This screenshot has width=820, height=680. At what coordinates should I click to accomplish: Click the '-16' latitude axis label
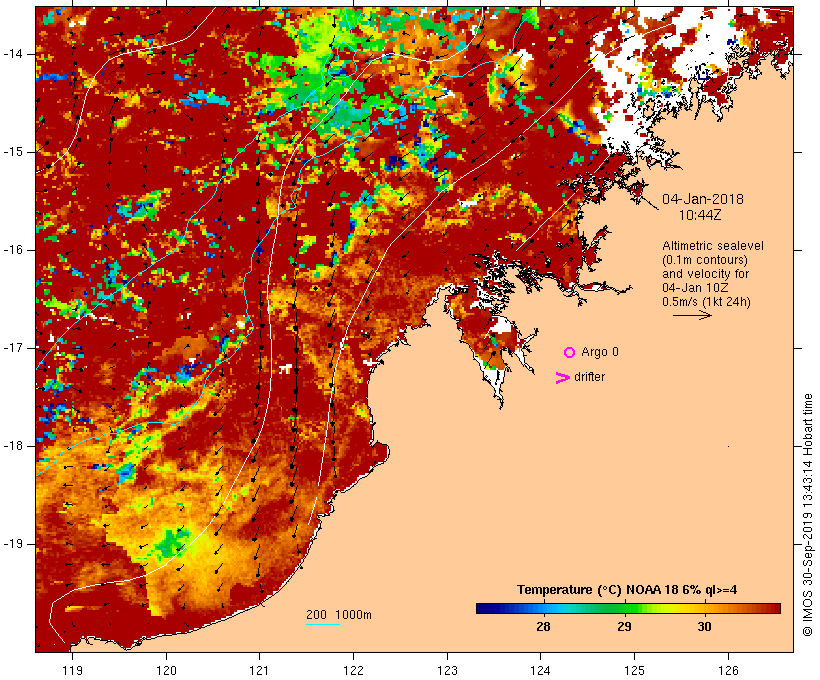click(x=13, y=250)
